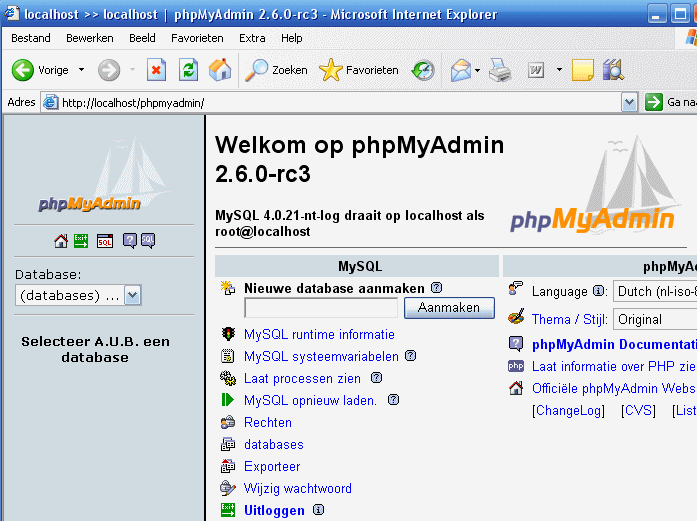Viewport: 697px width, 521px height.
Task: Open the ChangeLog link
Action: (x=569, y=411)
